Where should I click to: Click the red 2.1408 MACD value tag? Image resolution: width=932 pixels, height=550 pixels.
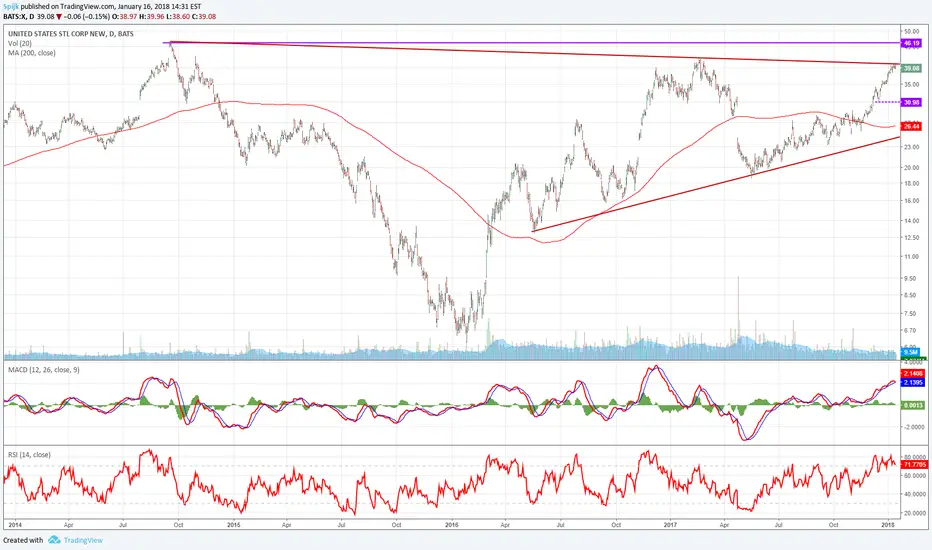coord(913,373)
